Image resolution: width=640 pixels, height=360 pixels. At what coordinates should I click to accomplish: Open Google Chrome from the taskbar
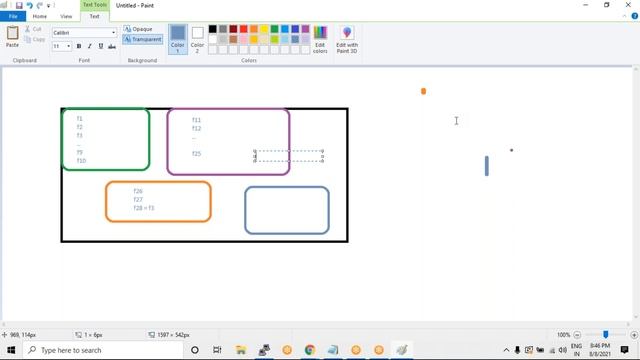pyautogui.click(x=310, y=350)
